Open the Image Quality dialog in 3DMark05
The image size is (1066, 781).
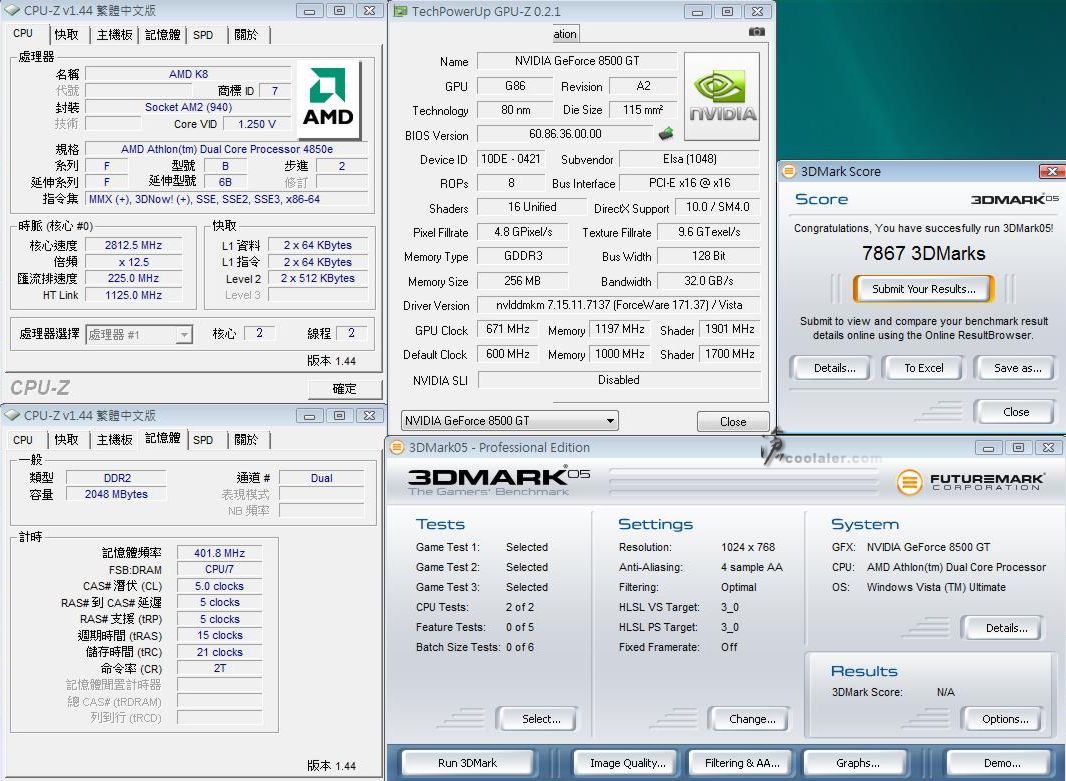click(627, 763)
